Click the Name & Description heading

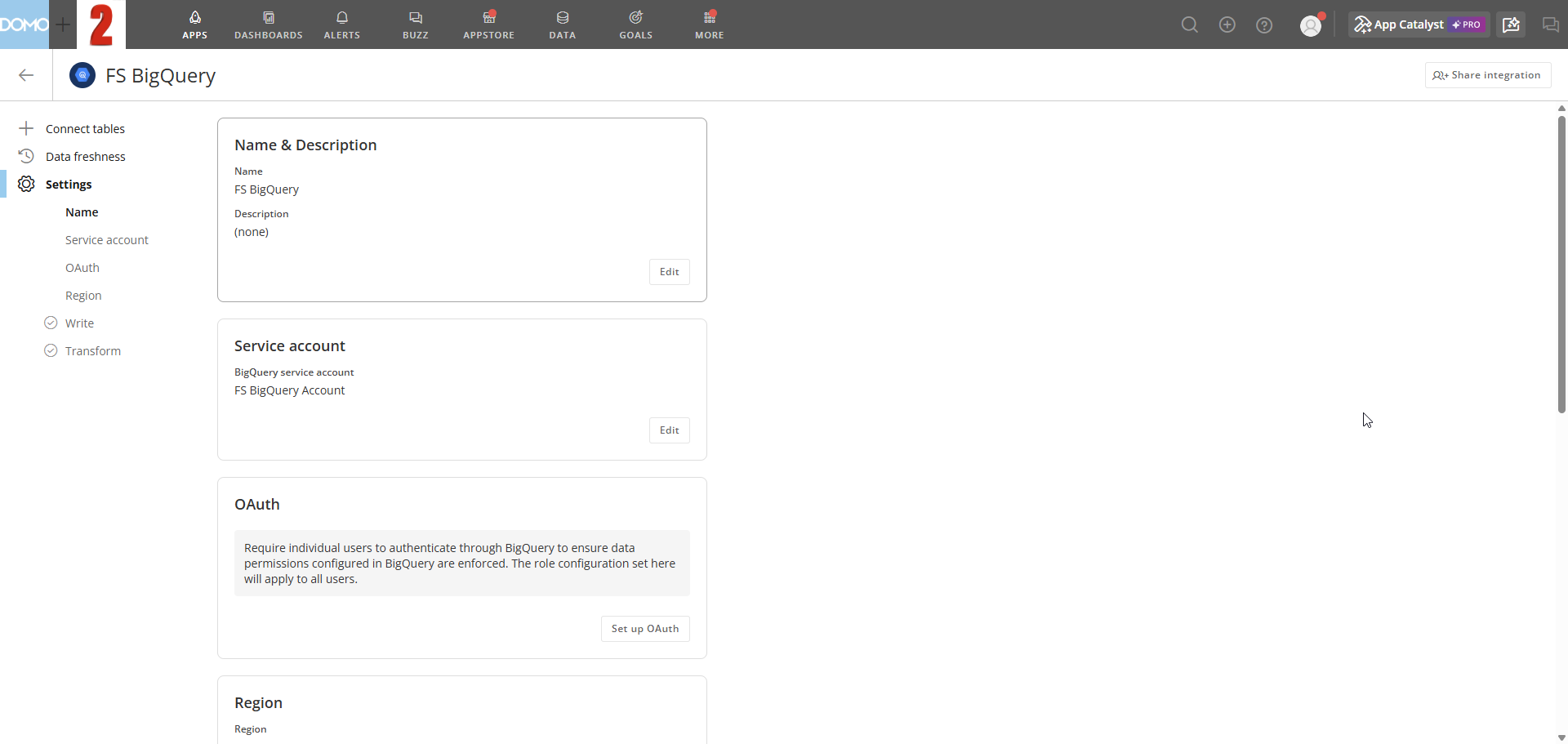tap(305, 145)
